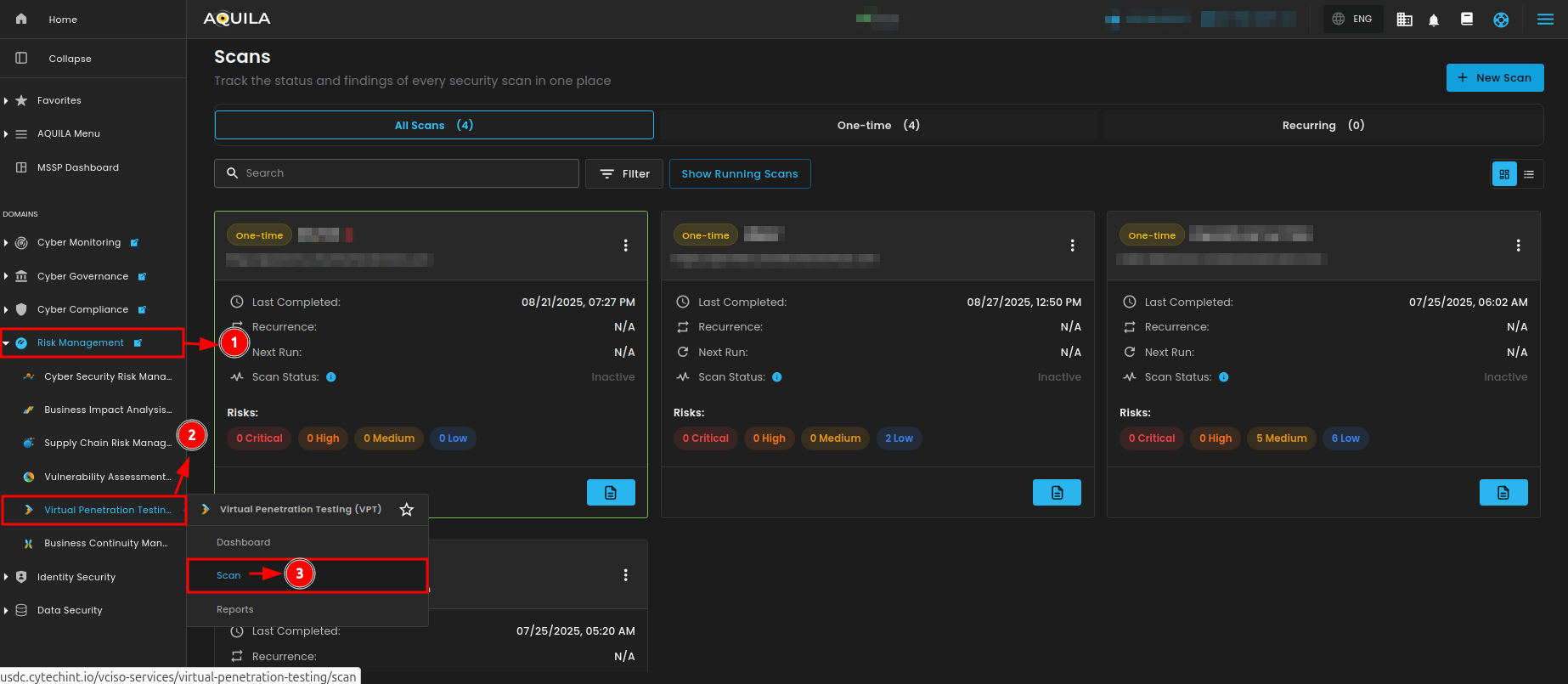Image resolution: width=1568 pixels, height=684 pixels.
Task: Open report of the 08/27/2025 scan card
Action: [1057, 493]
